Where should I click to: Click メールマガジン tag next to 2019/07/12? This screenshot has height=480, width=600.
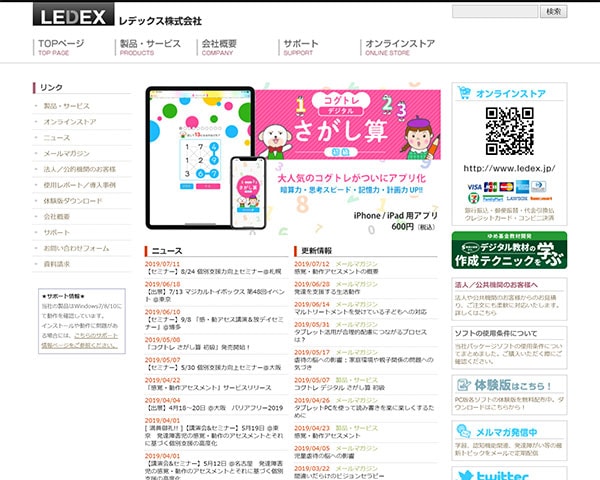tap(356, 264)
